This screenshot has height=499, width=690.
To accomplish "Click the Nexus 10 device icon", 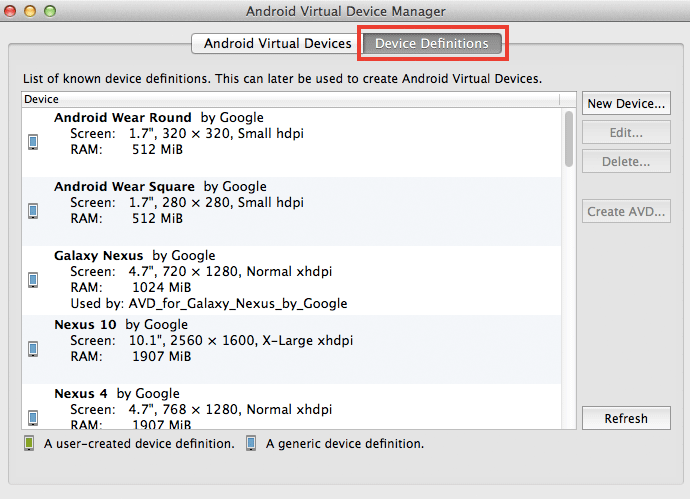I will pyautogui.click(x=33, y=349).
